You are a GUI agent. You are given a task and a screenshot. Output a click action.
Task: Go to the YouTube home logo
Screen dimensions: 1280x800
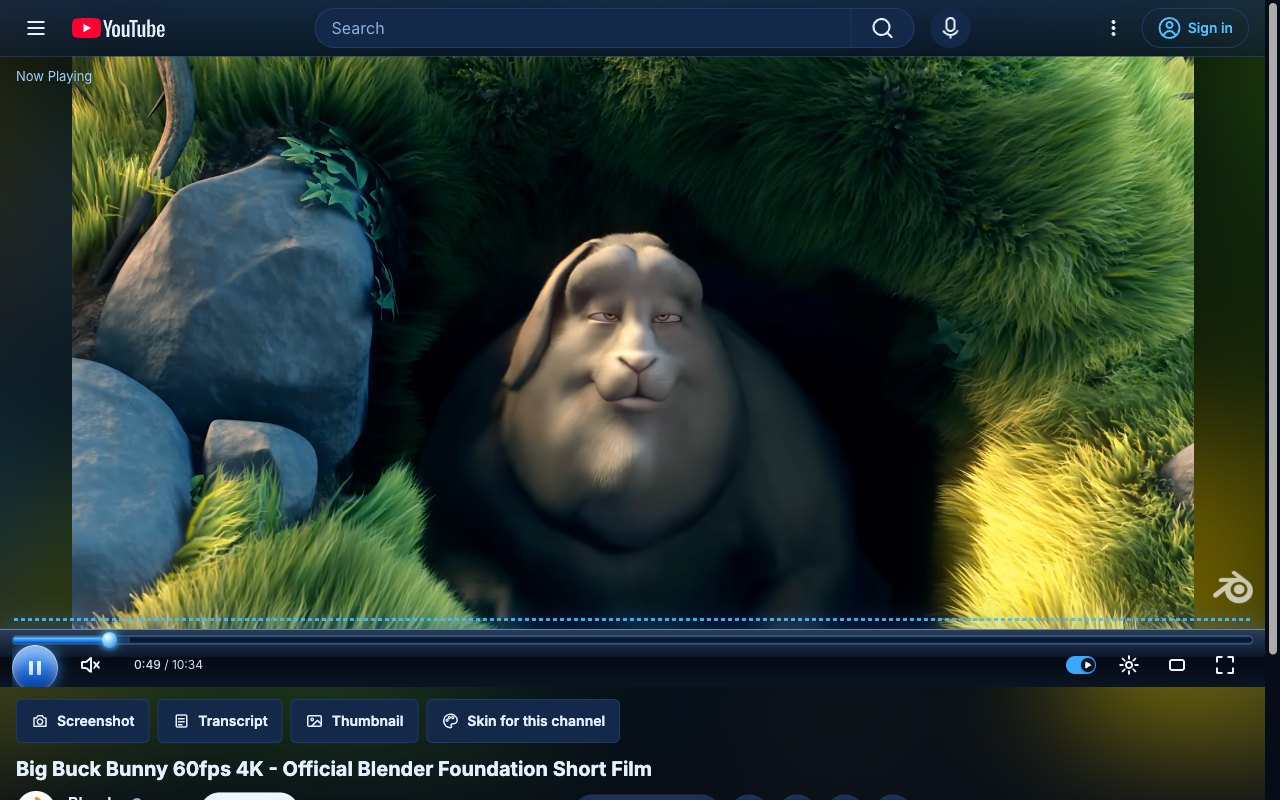(118, 28)
